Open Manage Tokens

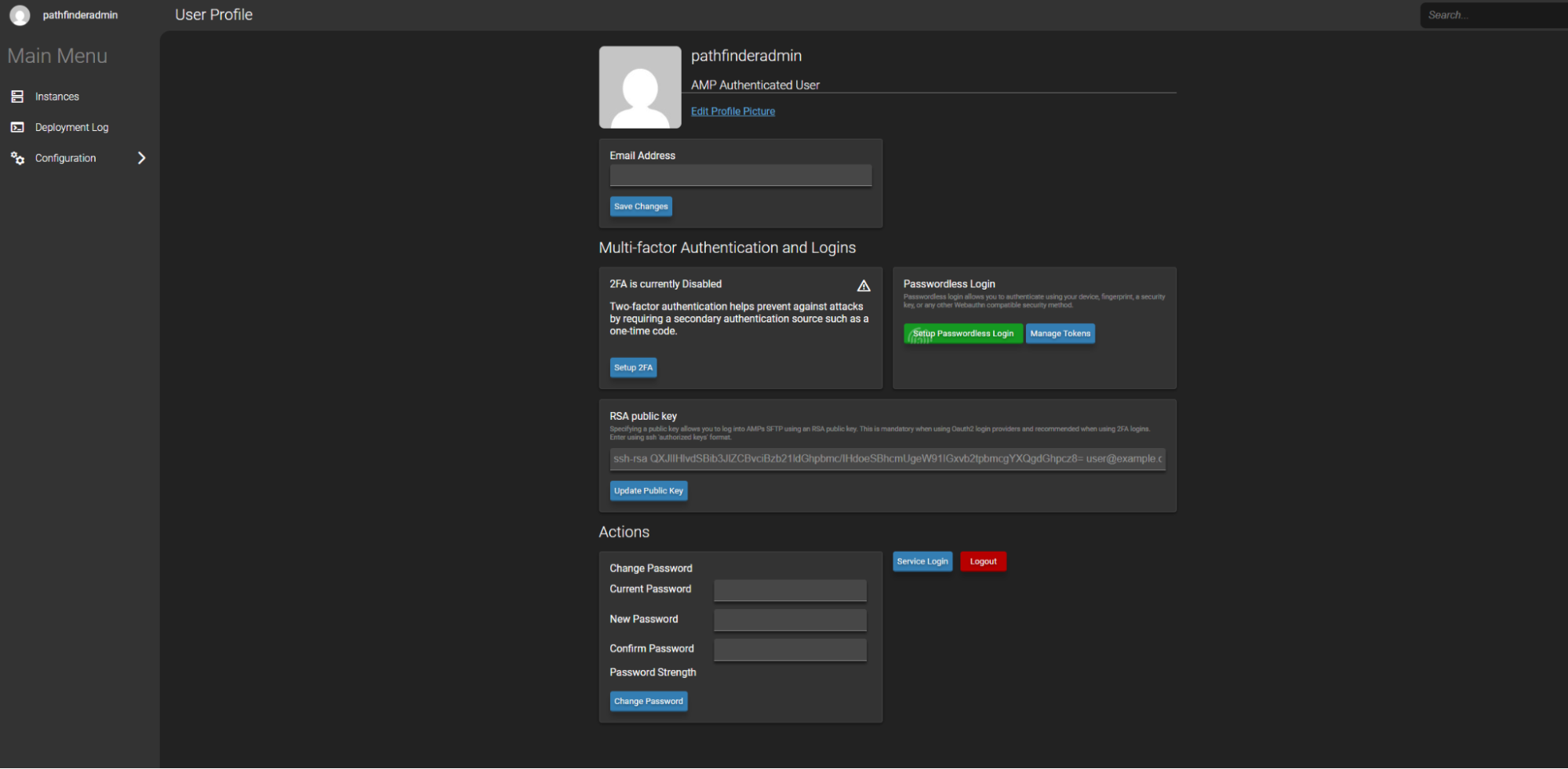coord(1060,333)
